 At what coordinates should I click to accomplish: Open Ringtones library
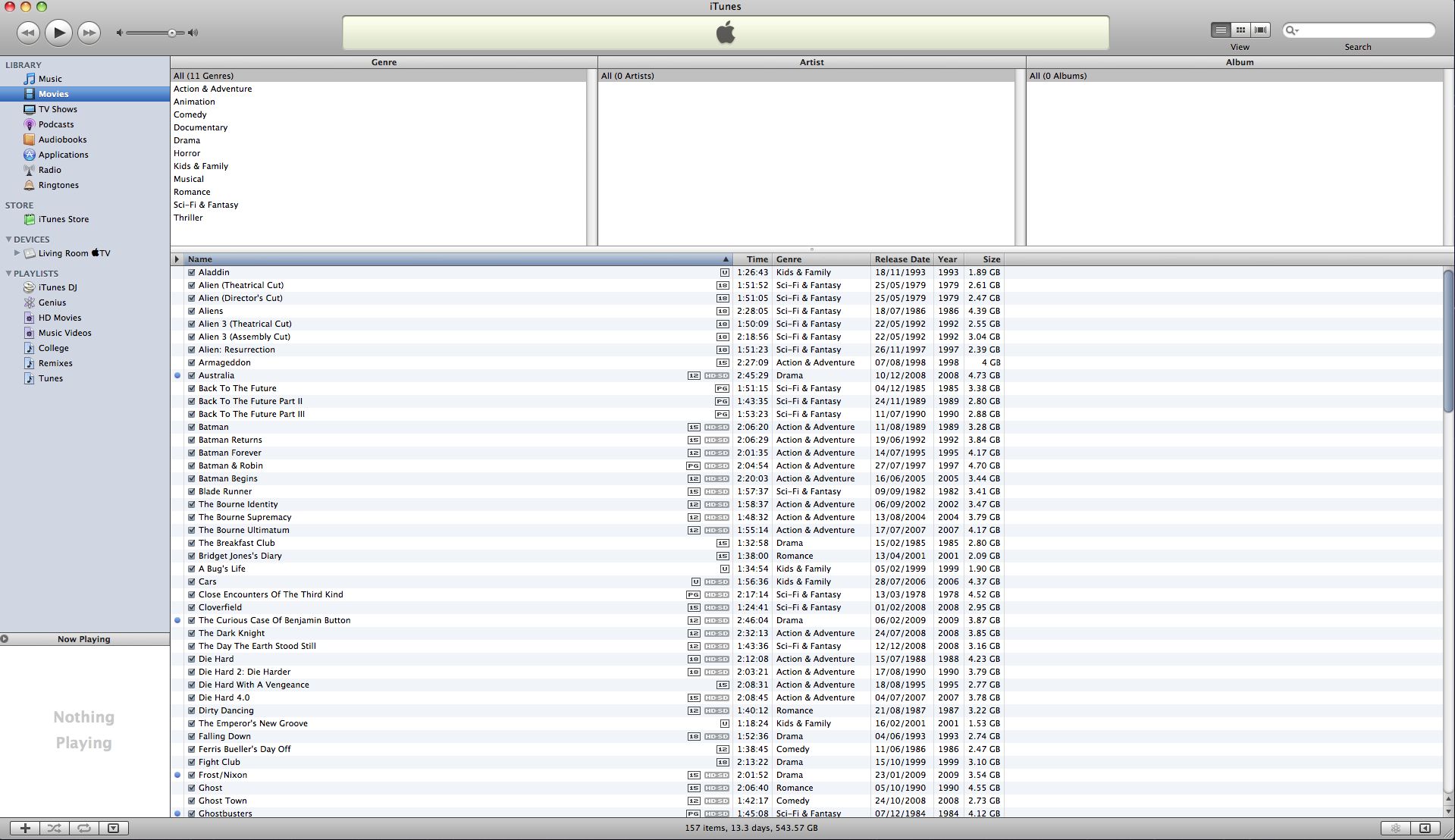pos(58,185)
